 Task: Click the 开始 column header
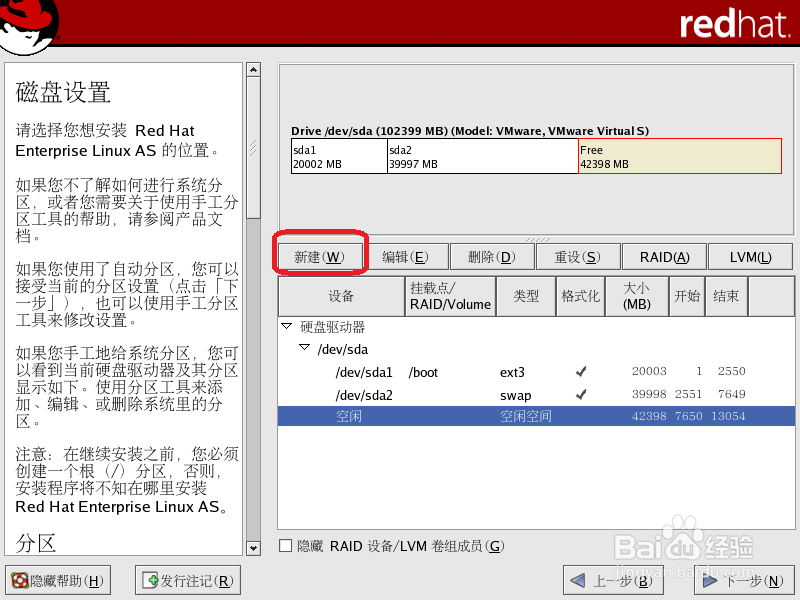687,296
